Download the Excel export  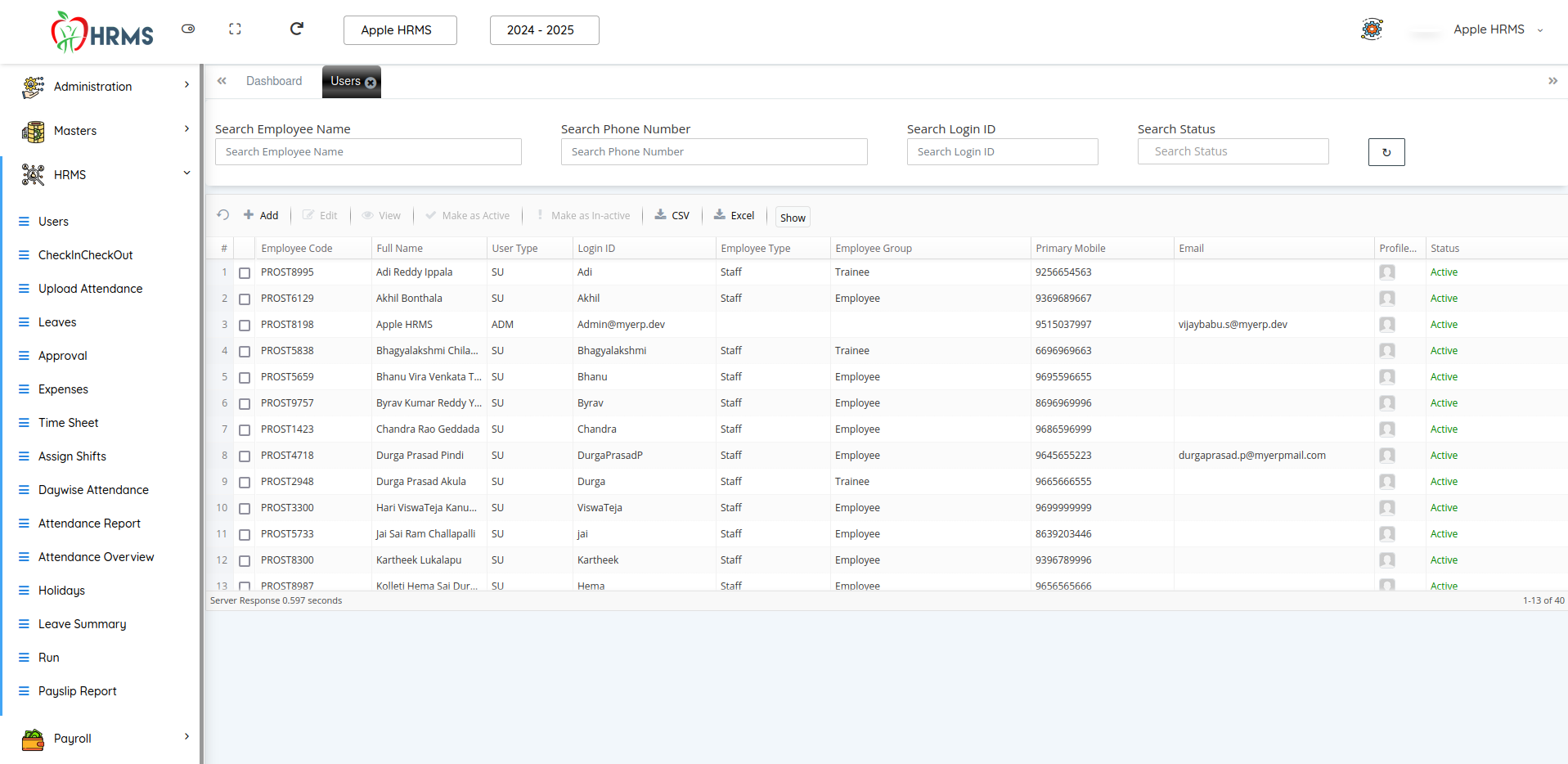pyautogui.click(x=734, y=216)
